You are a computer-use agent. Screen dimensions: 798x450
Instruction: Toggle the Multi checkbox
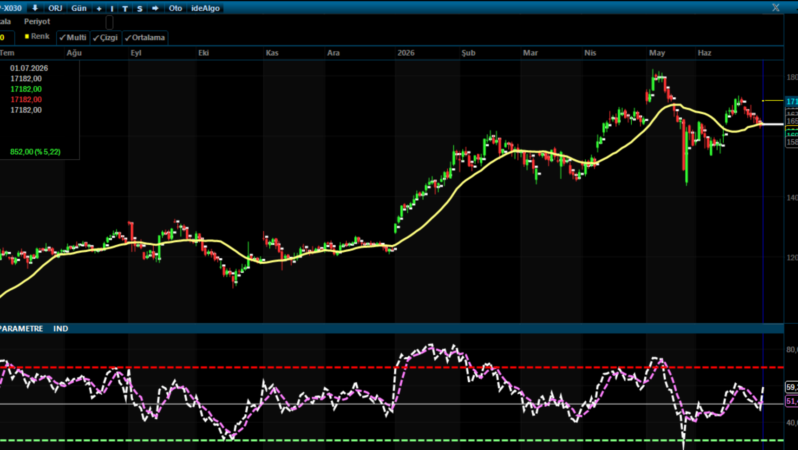[73, 38]
